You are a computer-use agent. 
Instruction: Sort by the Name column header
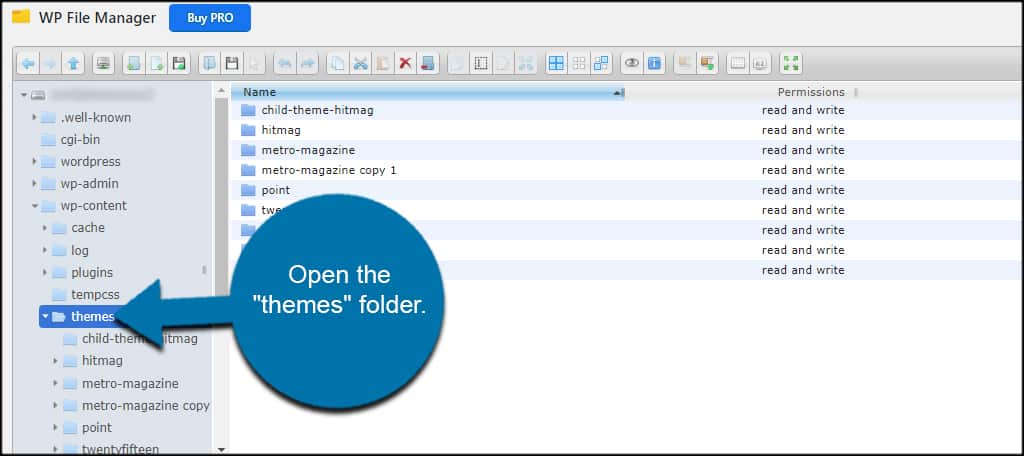click(428, 92)
